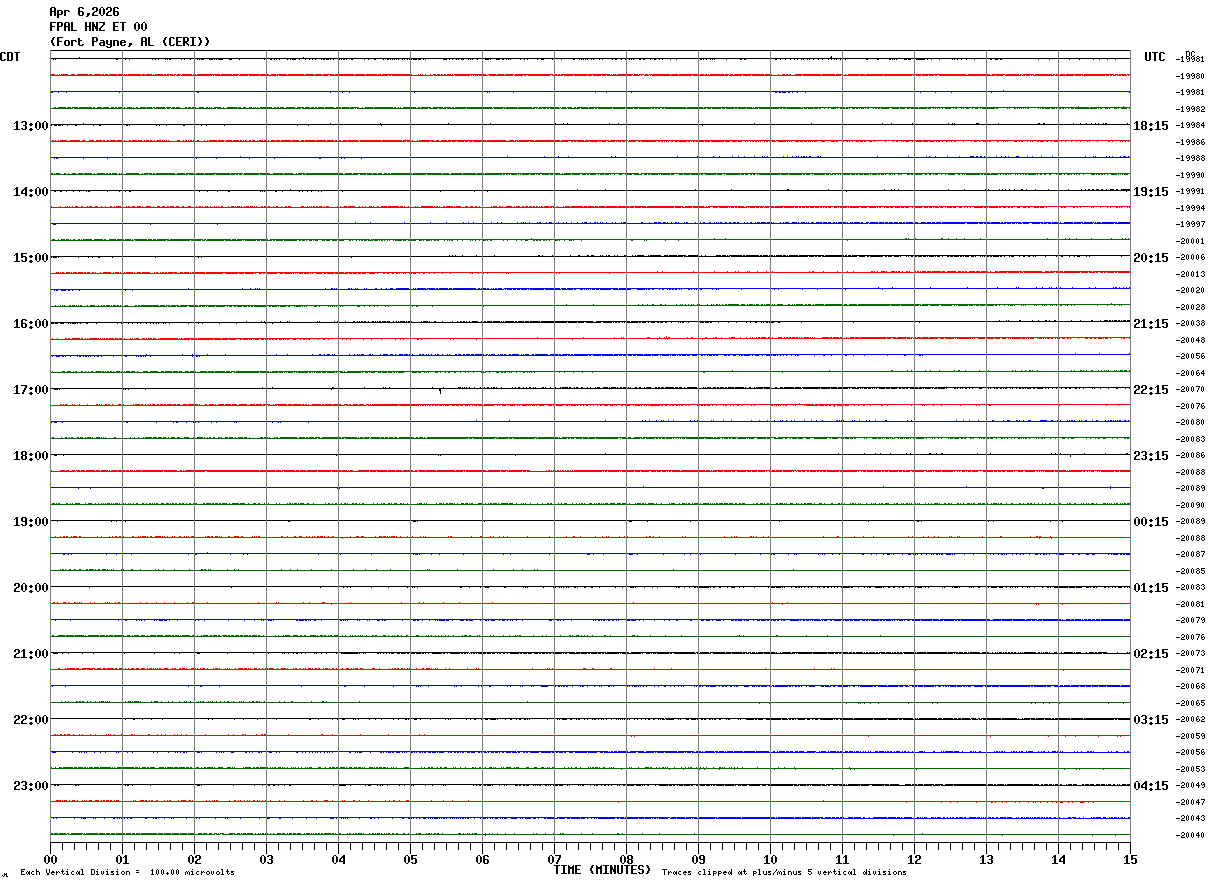Image resolution: width=1210 pixels, height=886 pixels.
Task: Select DC offset value -19984
Action: (1191, 126)
